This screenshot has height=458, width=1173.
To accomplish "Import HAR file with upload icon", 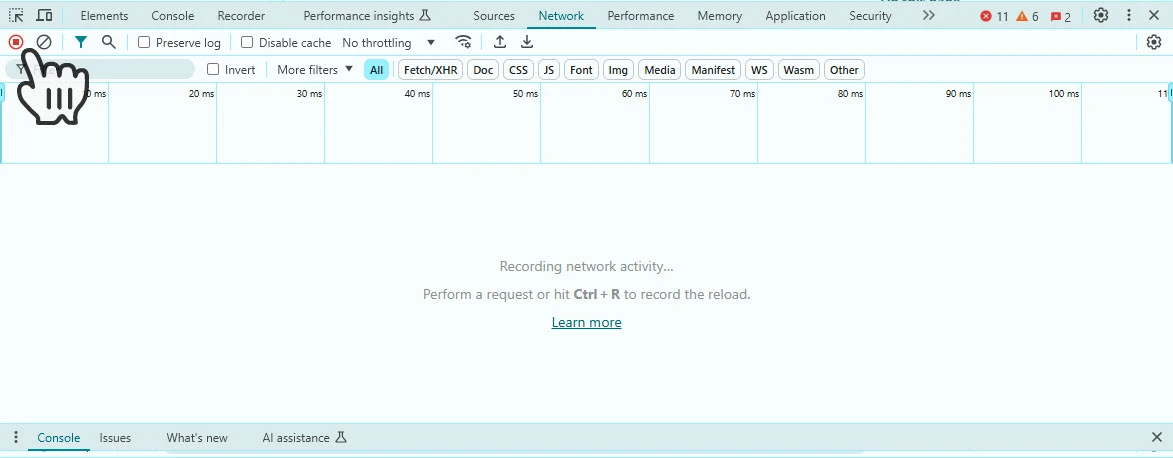I will click(500, 43).
